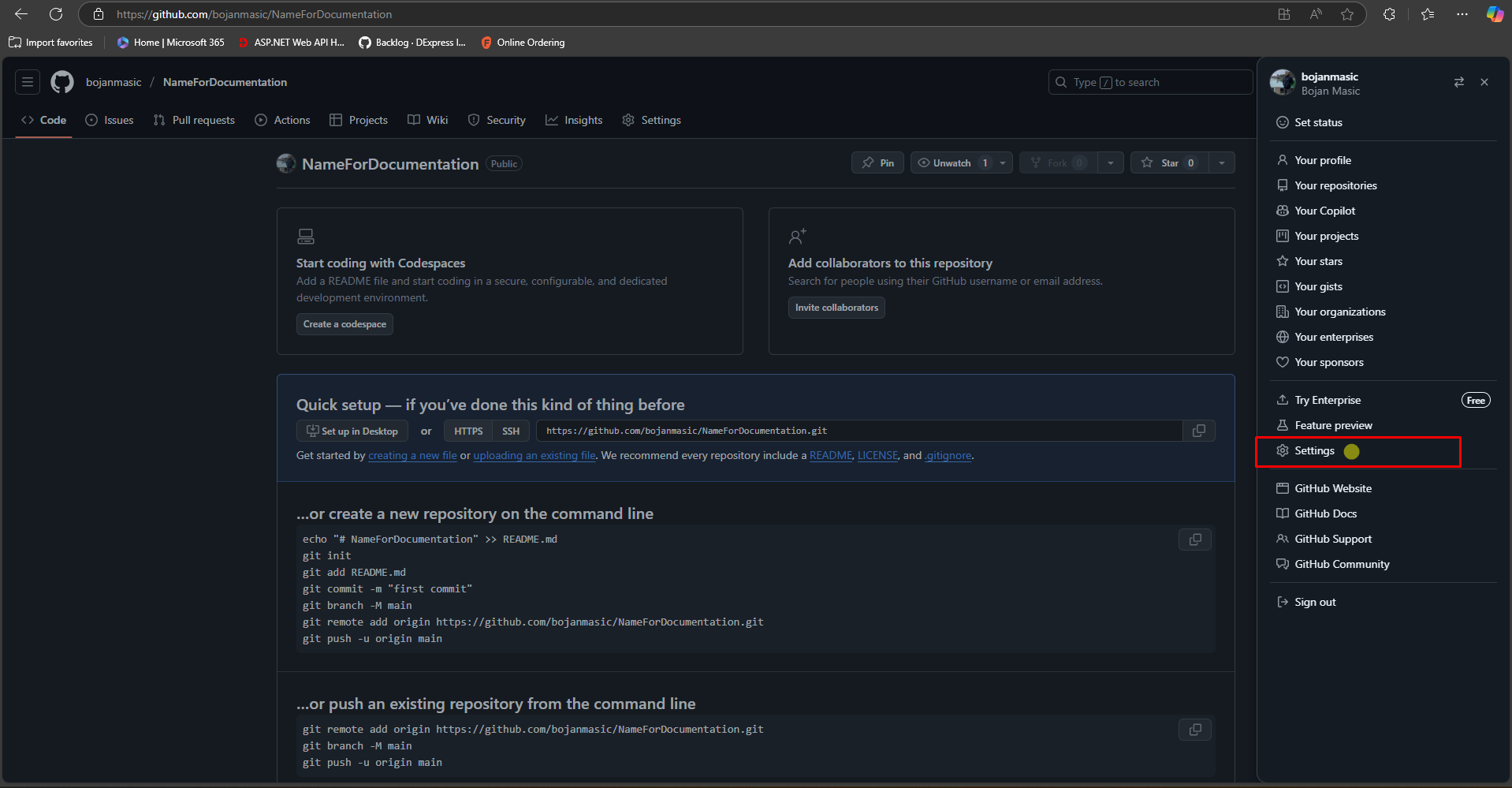Sign out of GitHub
Image resolution: width=1512 pixels, height=788 pixels.
1384,602
